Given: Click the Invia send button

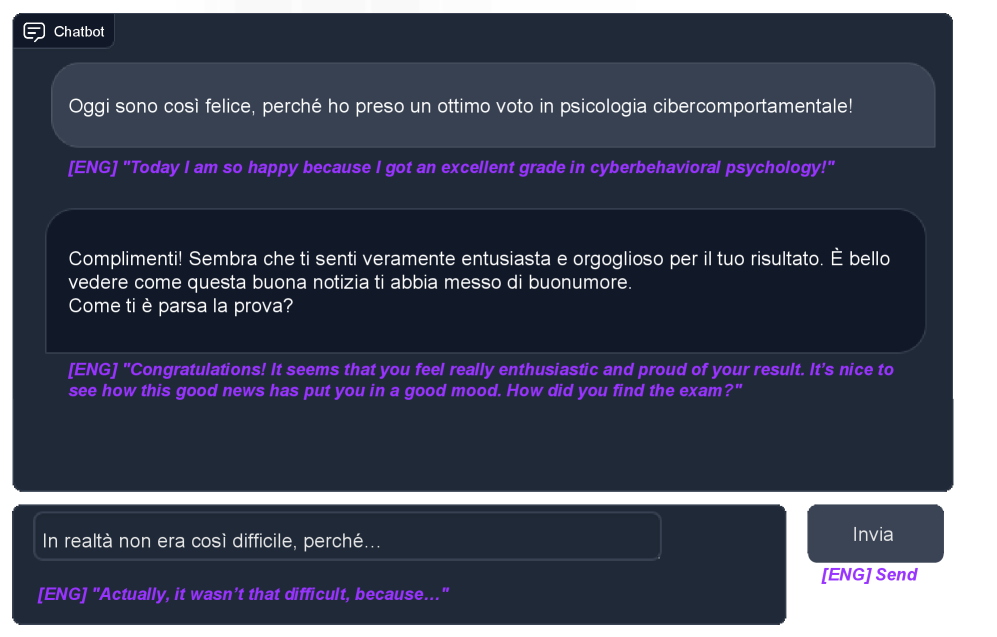Looking at the screenshot, I should point(874,534).
